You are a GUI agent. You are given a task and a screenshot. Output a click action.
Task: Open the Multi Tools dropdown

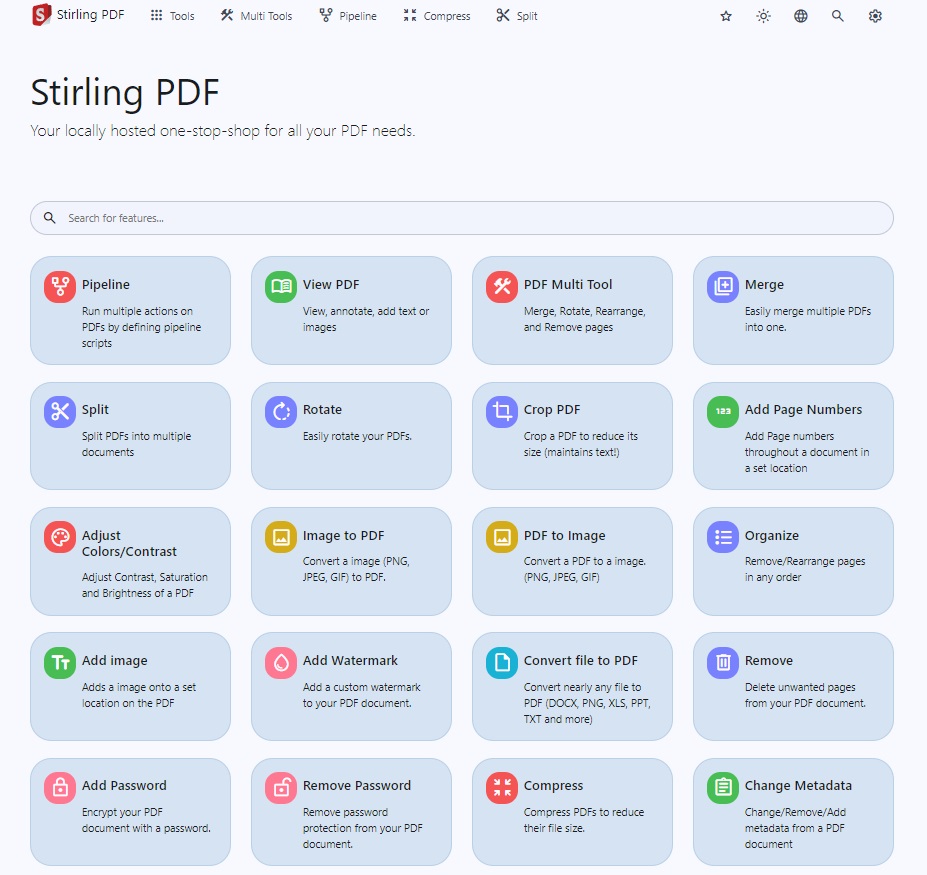pyautogui.click(x=255, y=16)
